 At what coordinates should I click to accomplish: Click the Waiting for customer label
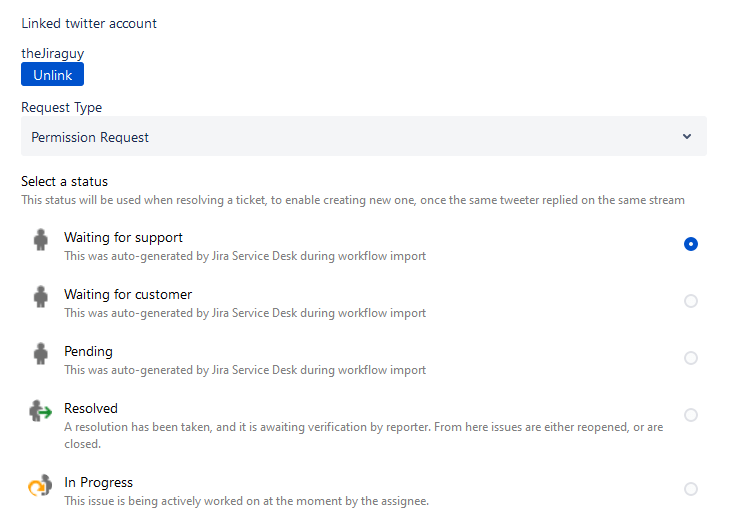point(128,295)
